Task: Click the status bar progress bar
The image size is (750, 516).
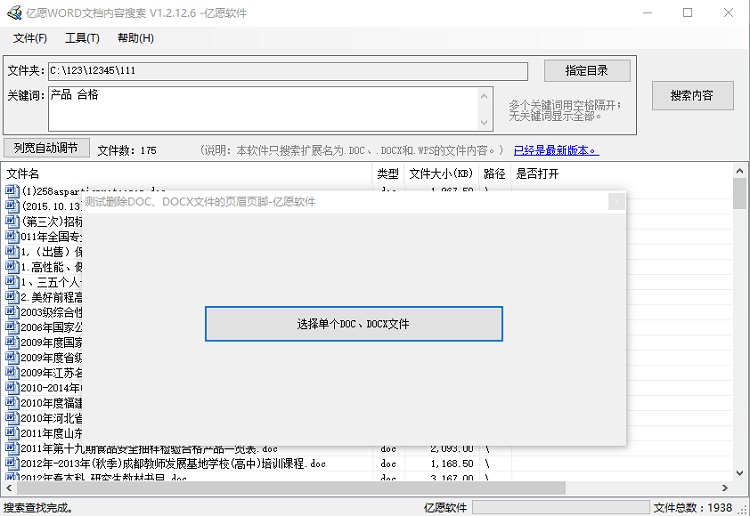Action: (x=561, y=507)
